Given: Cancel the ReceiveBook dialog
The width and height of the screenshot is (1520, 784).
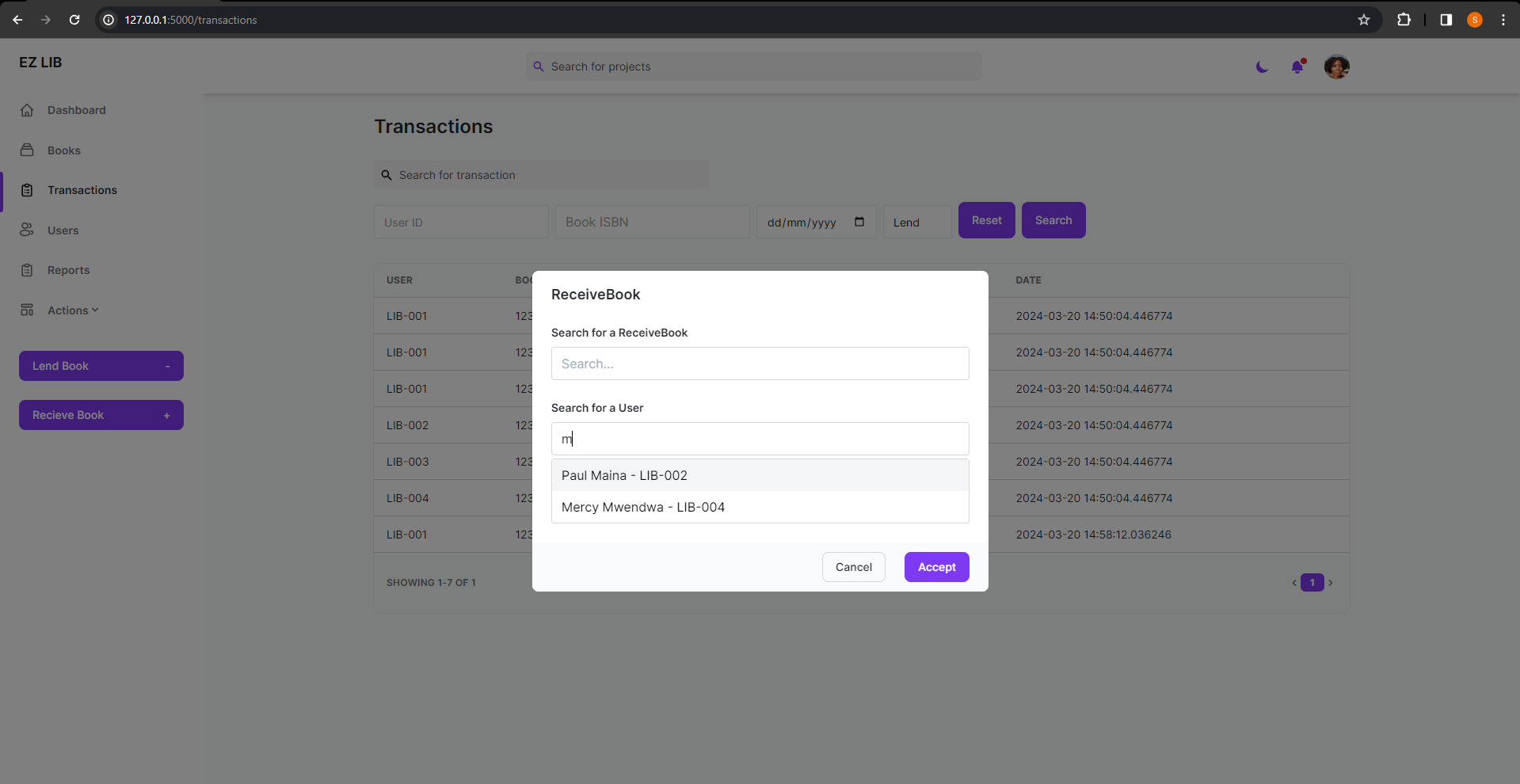Looking at the screenshot, I should 854,567.
